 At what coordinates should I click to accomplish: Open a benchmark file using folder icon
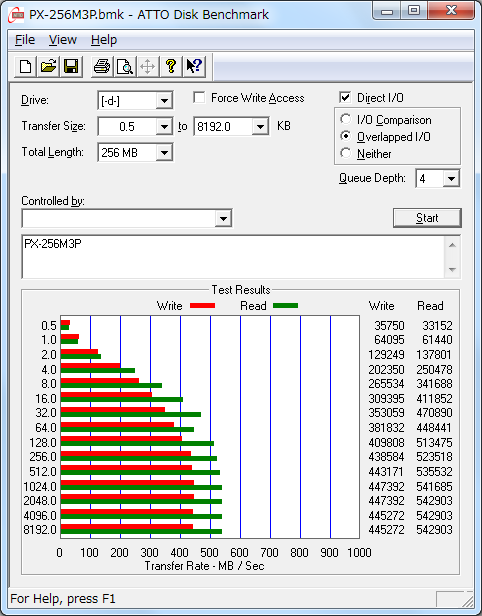click(48, 66)
